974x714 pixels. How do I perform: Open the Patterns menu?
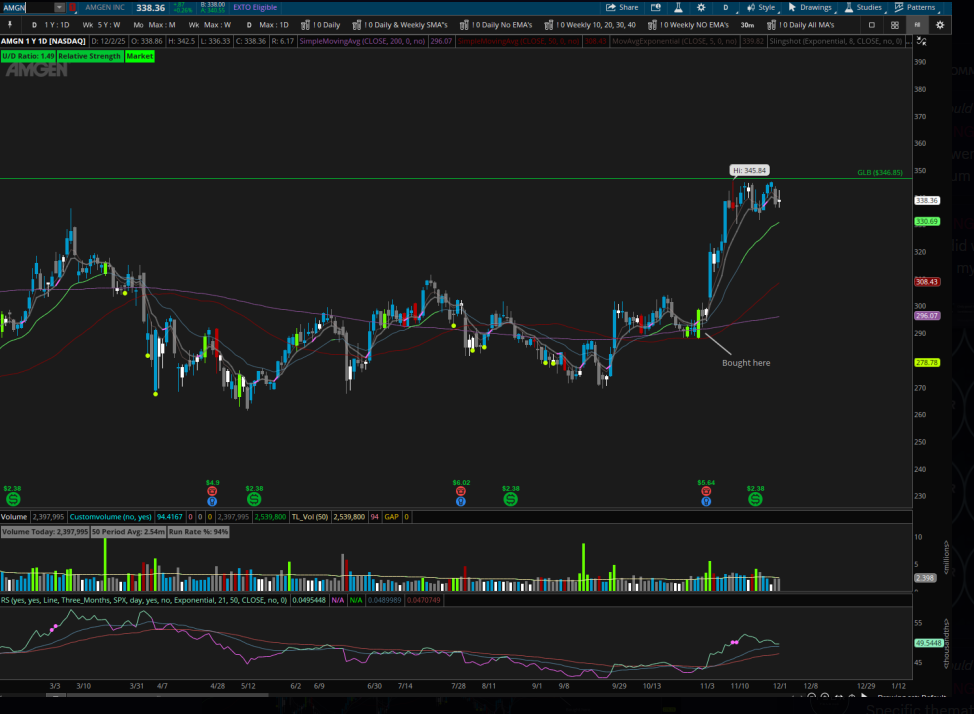pos(915,7)
